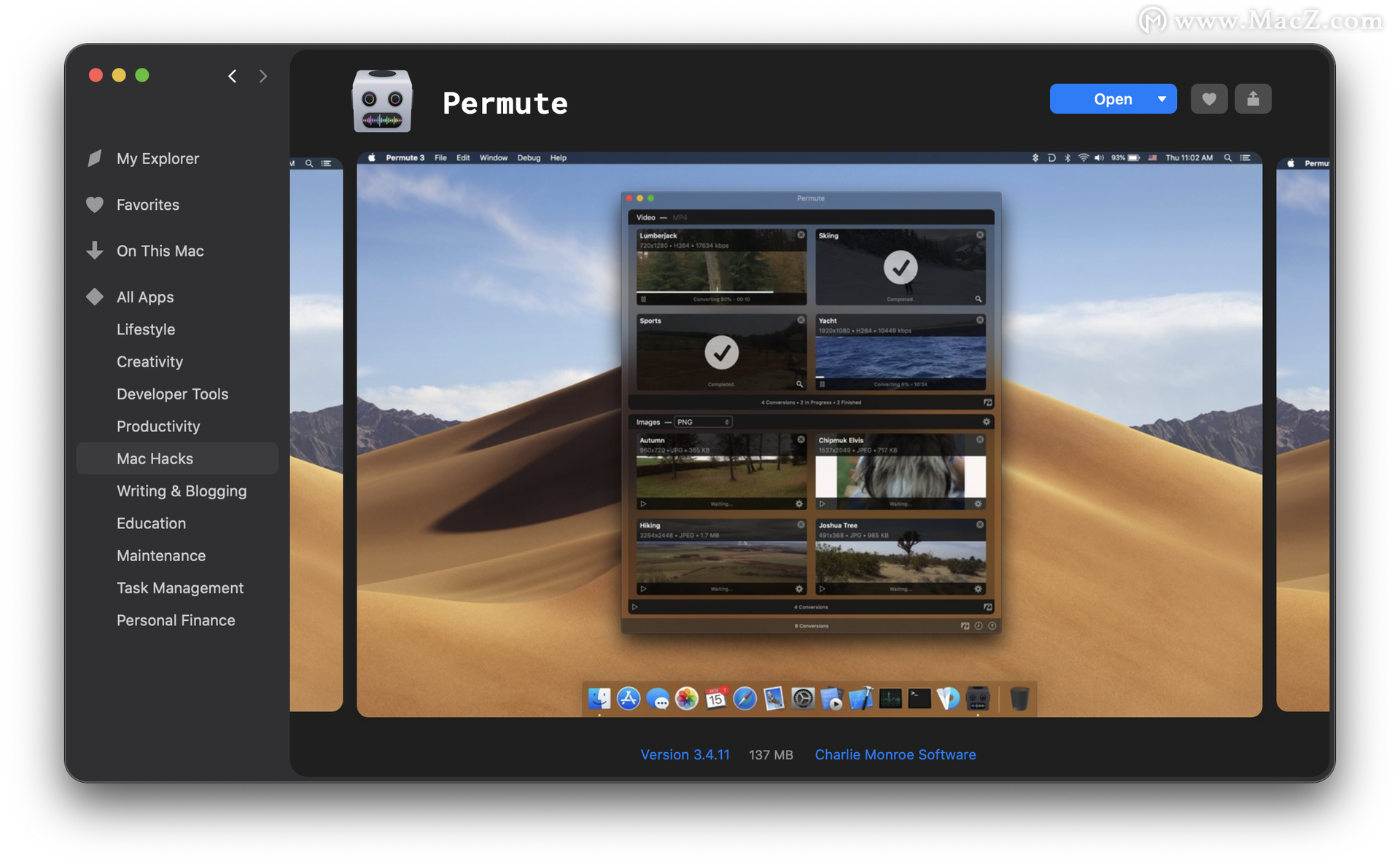This screenshot has width=1400, height=868.
Task: Click the On This Mac download arrow icon
Action: 95,251
